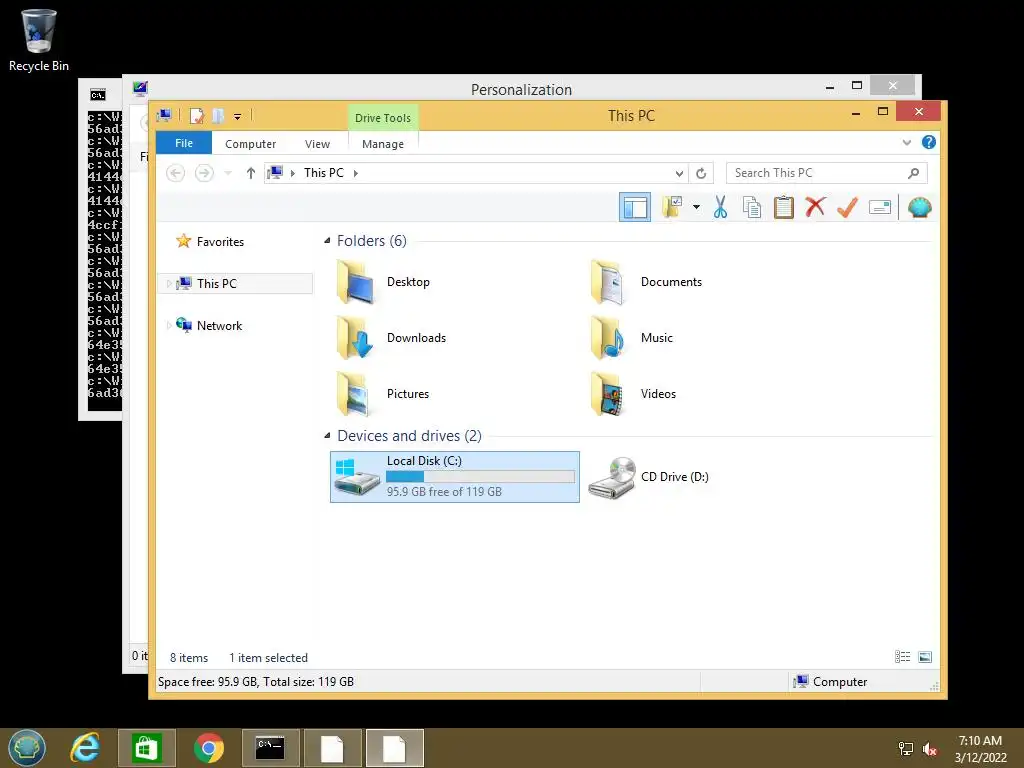The image size is (1024, 768).
Task: Open the Start button shell icon
Action: pos(27,748)
